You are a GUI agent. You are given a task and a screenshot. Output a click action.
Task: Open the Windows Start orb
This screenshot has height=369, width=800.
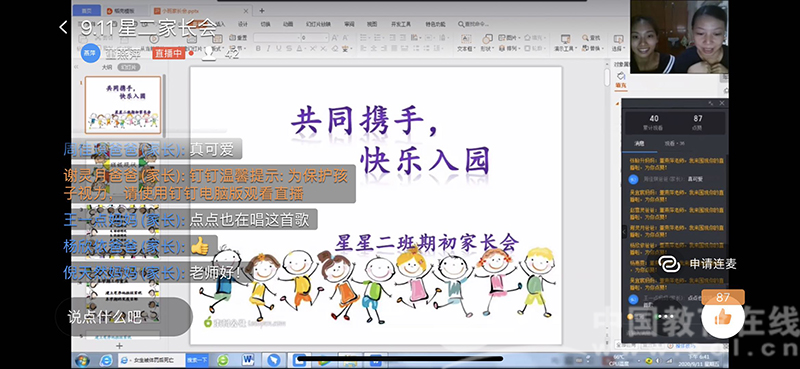point(82,360)
